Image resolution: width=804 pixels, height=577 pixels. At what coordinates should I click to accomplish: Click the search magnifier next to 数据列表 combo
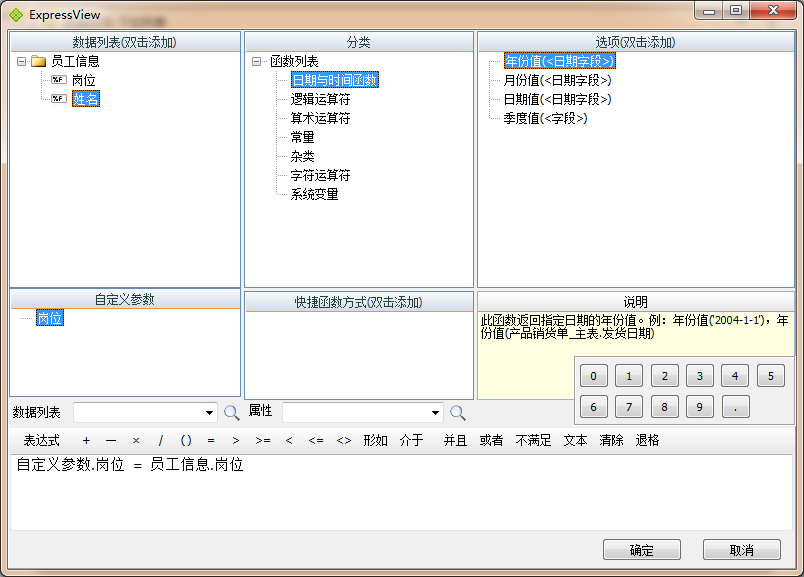click(232, 412)
